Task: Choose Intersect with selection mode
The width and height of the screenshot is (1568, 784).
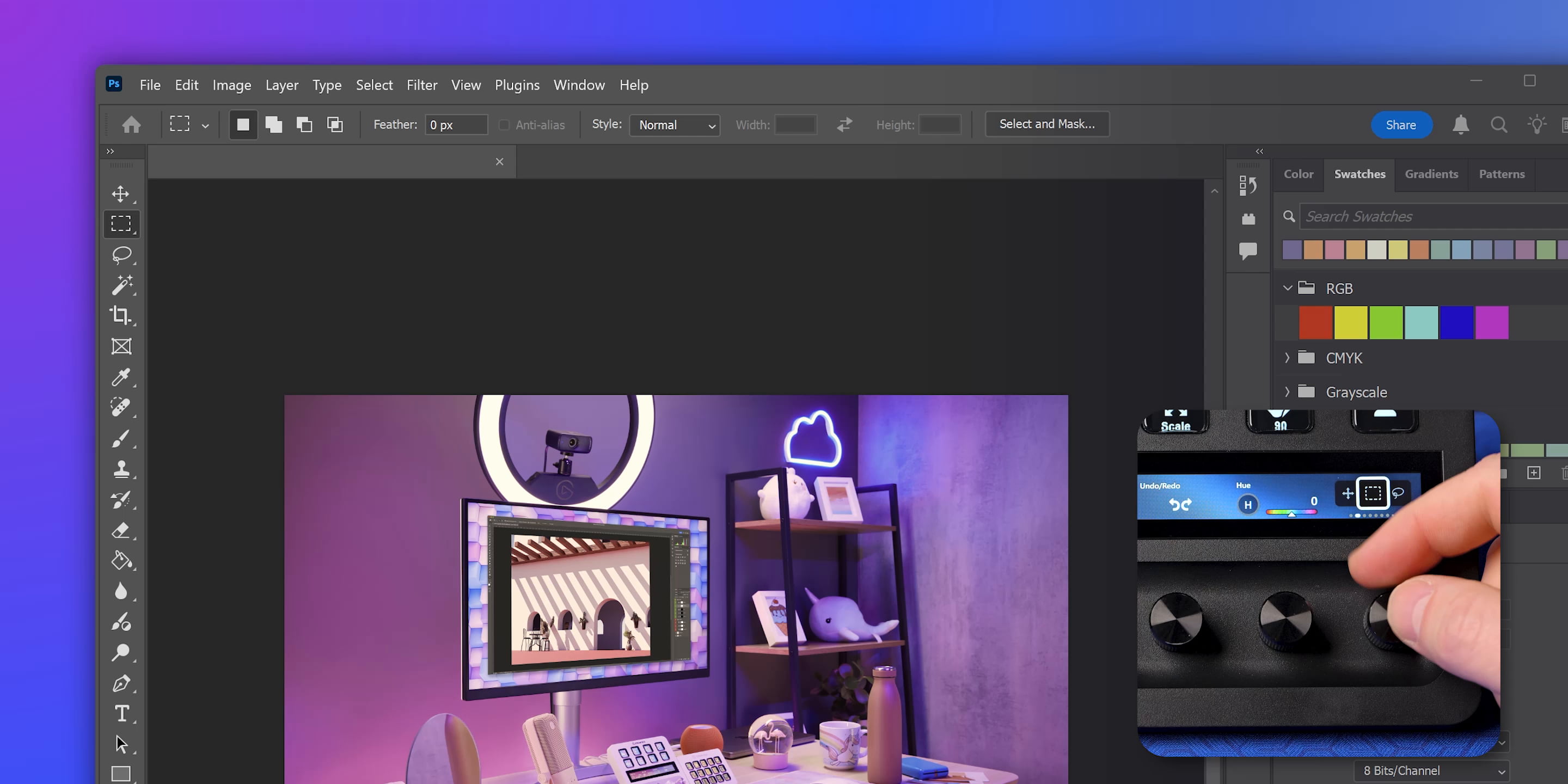Action: pos(335,125)
